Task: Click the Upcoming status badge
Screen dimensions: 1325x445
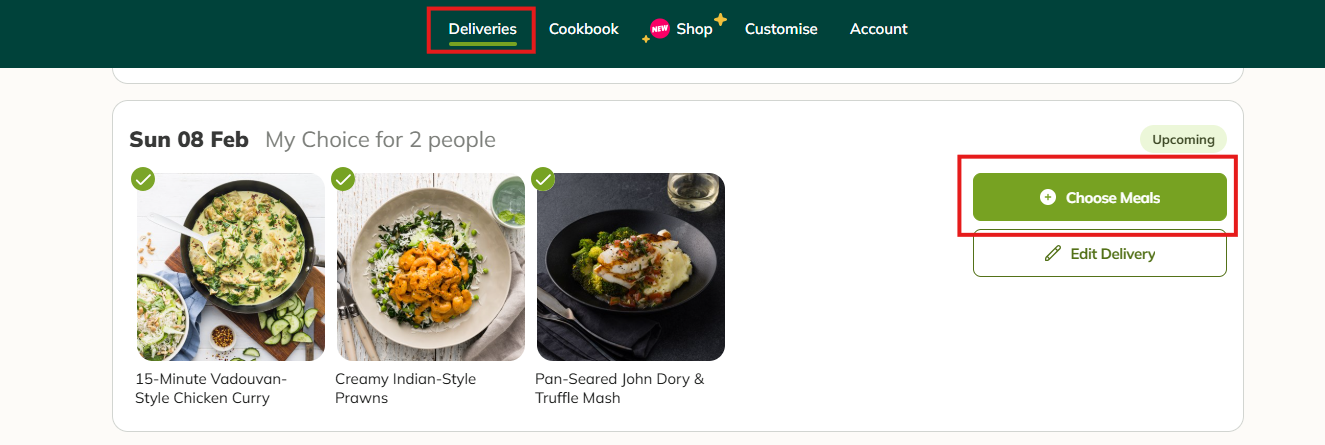Action: click(1183, 139)
